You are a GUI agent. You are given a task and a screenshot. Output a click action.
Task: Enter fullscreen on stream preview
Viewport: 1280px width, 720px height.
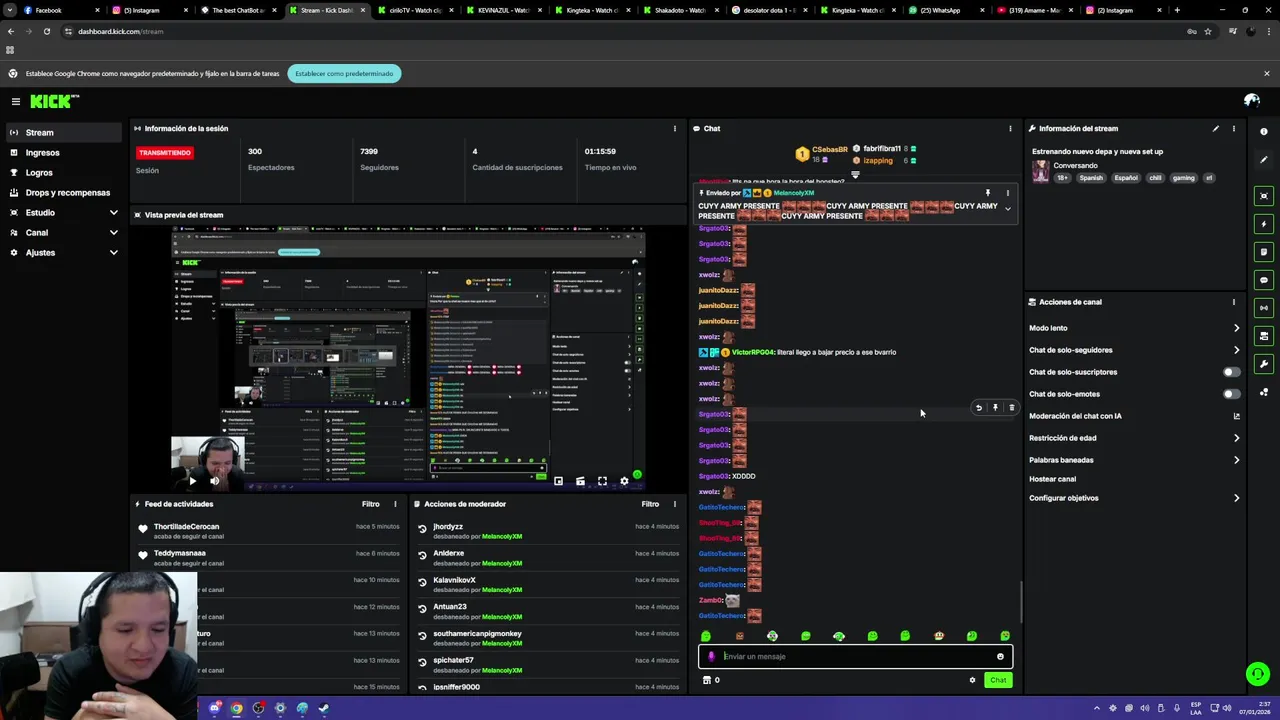602,481
